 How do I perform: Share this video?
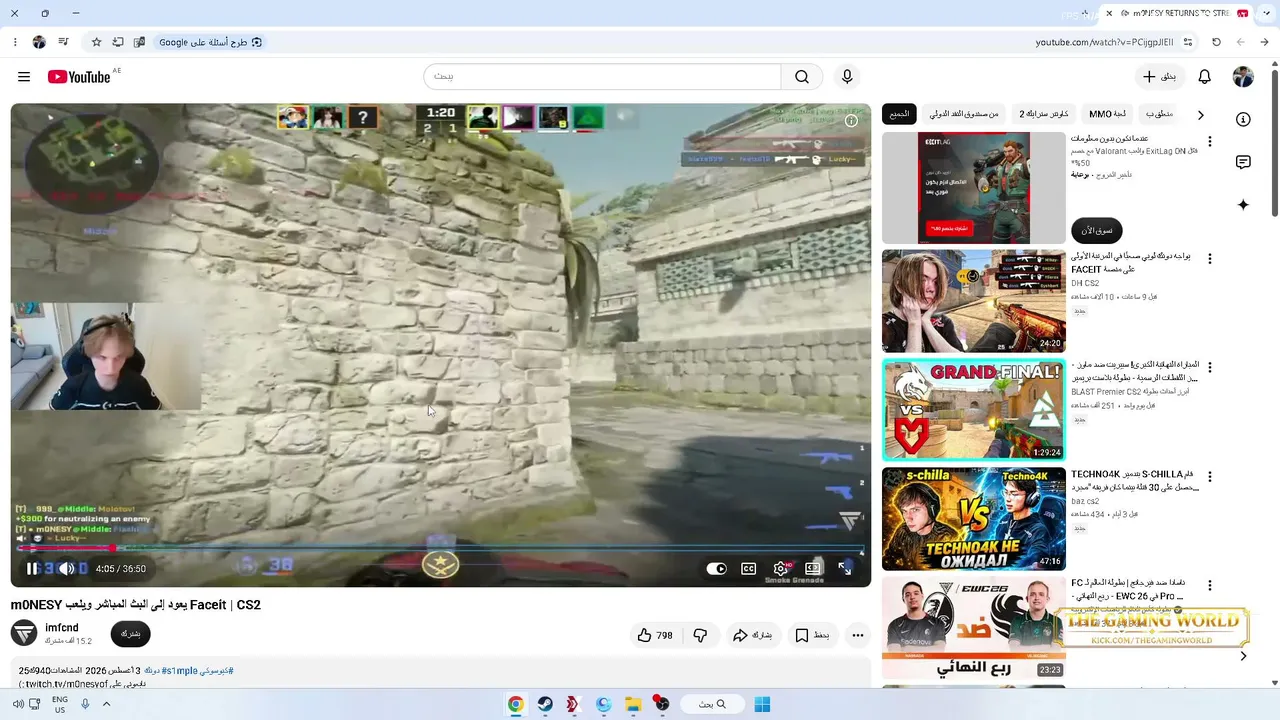pyautogui.click(x=753, y=635)
